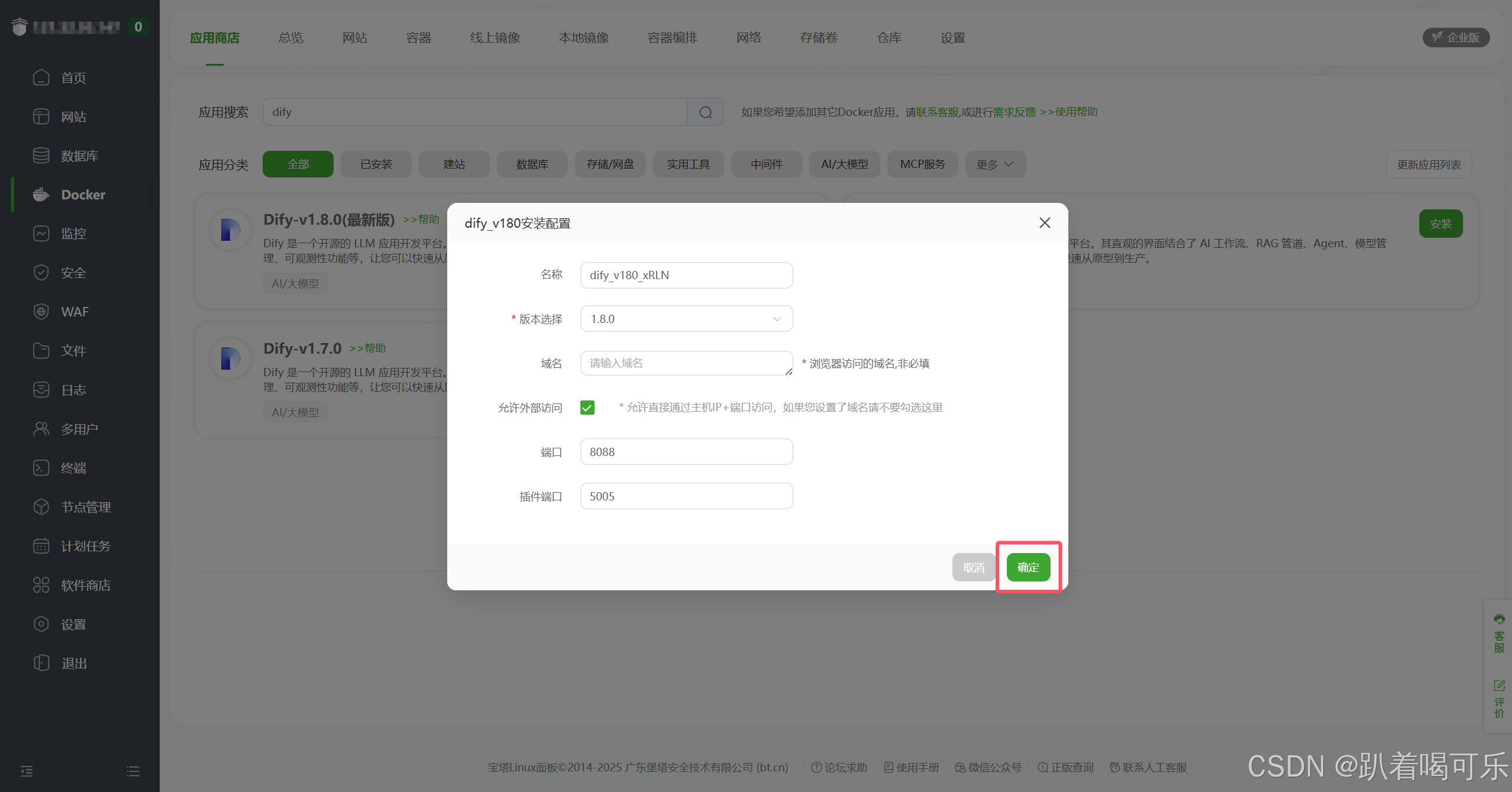
Task: Open the 数据库 database icon
Action: [x=41, y=156]
